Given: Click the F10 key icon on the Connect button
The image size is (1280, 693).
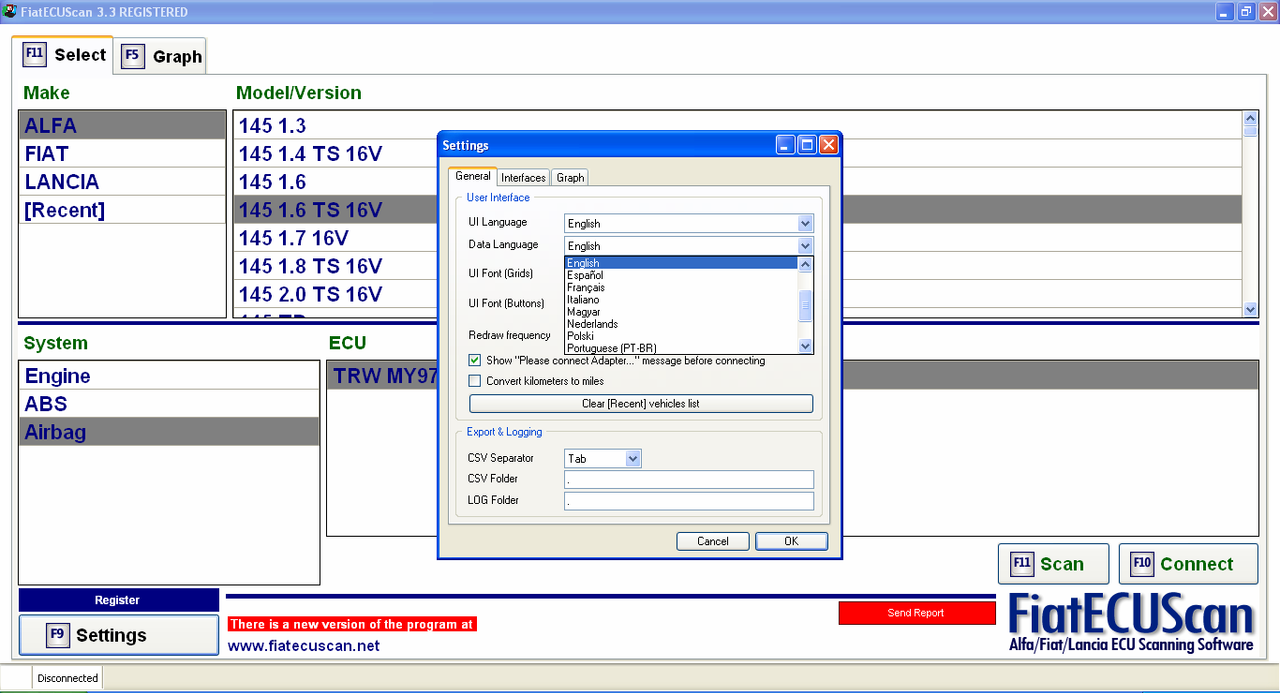Looking at the screenshot, I should [x=1142, y=564].
